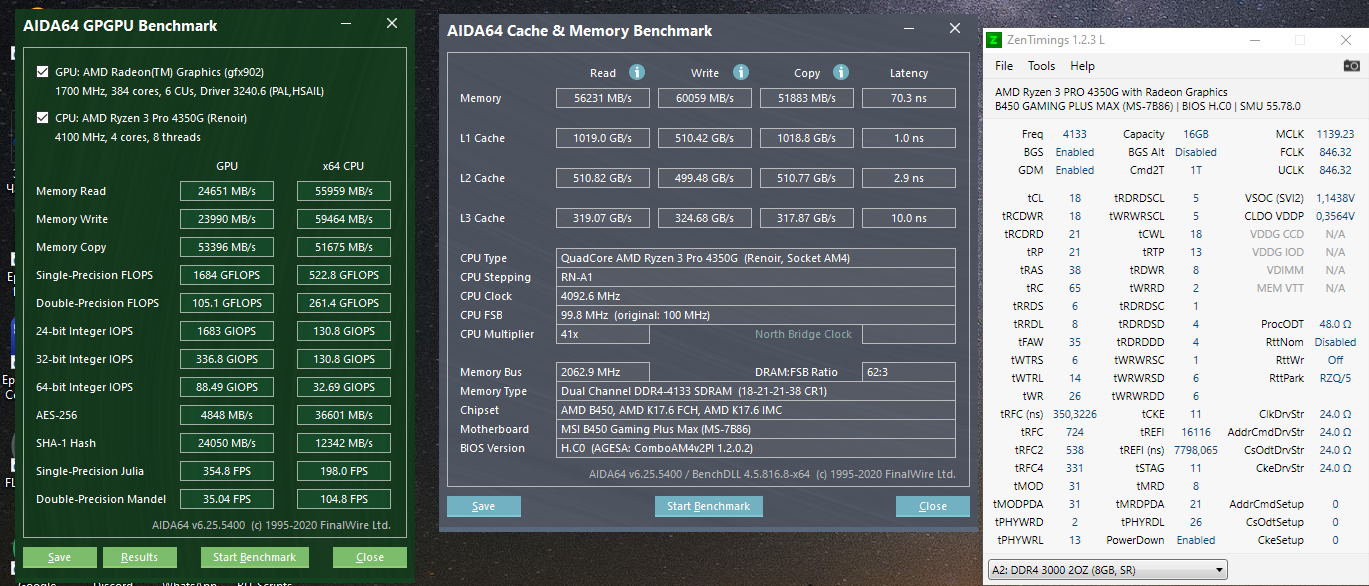This screenshot has width=1369, height=586.
Task: Click the Freq 4133 value in ZenTimings
Action: tap(1074, 134)
